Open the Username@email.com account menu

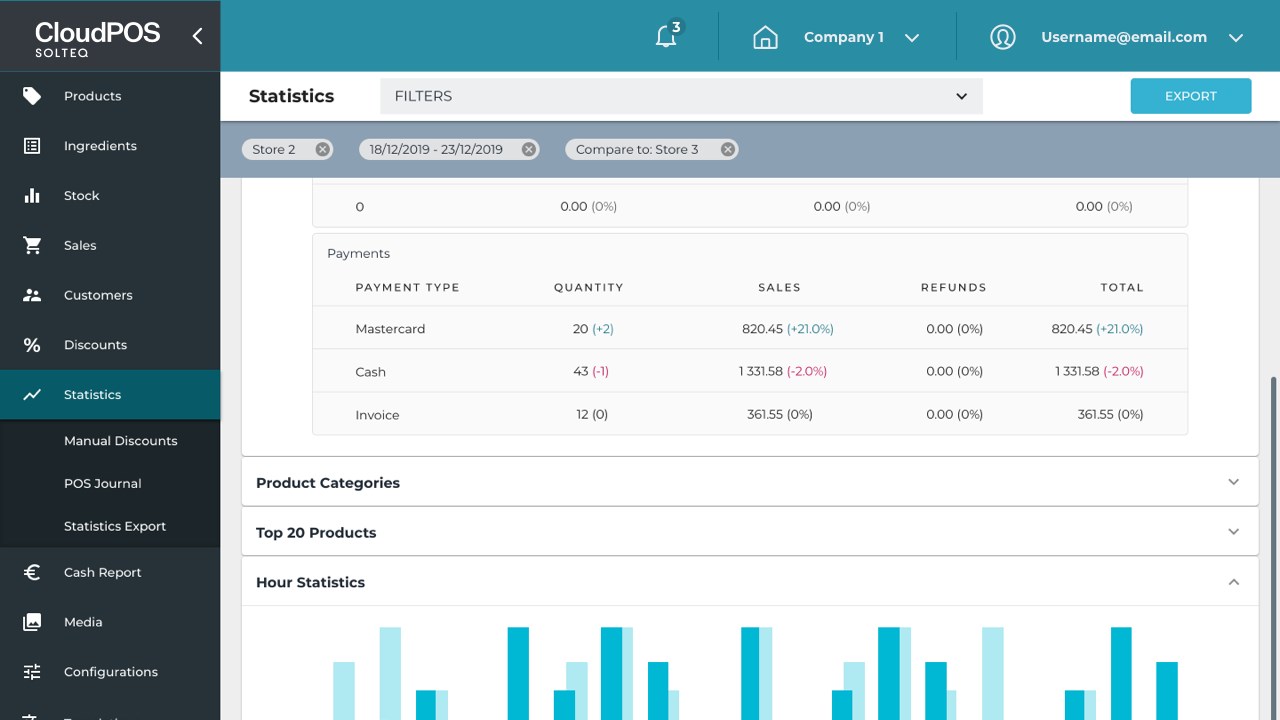coord(1142,37)
